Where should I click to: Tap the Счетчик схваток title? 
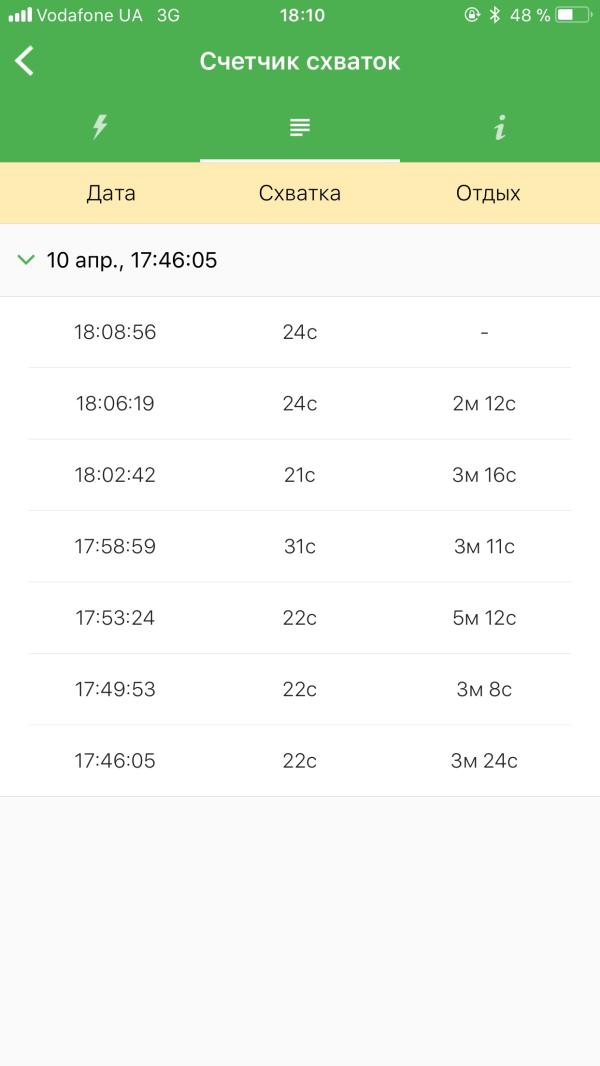(x=300, y=62)
